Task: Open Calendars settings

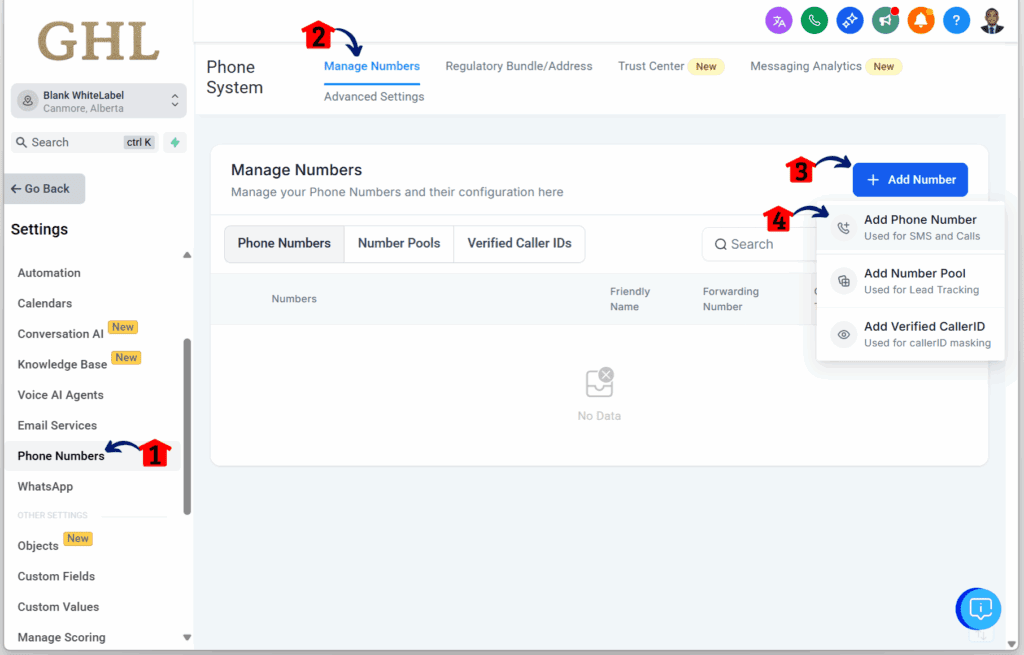Action: point(44,304)
